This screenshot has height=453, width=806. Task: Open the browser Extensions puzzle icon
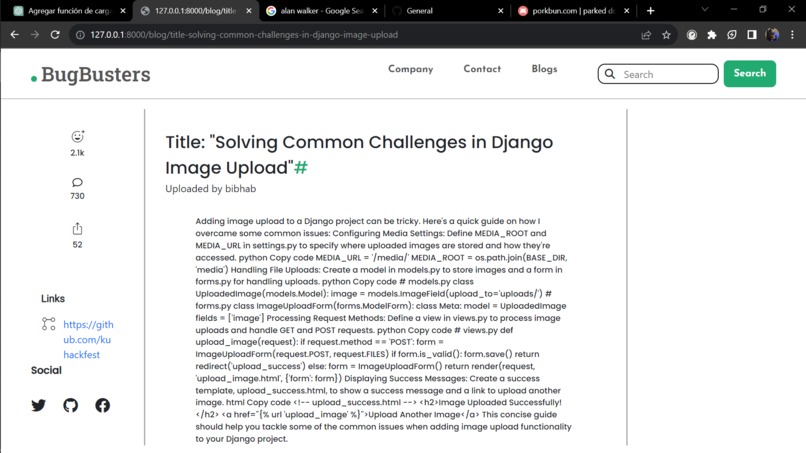point(711,35)
